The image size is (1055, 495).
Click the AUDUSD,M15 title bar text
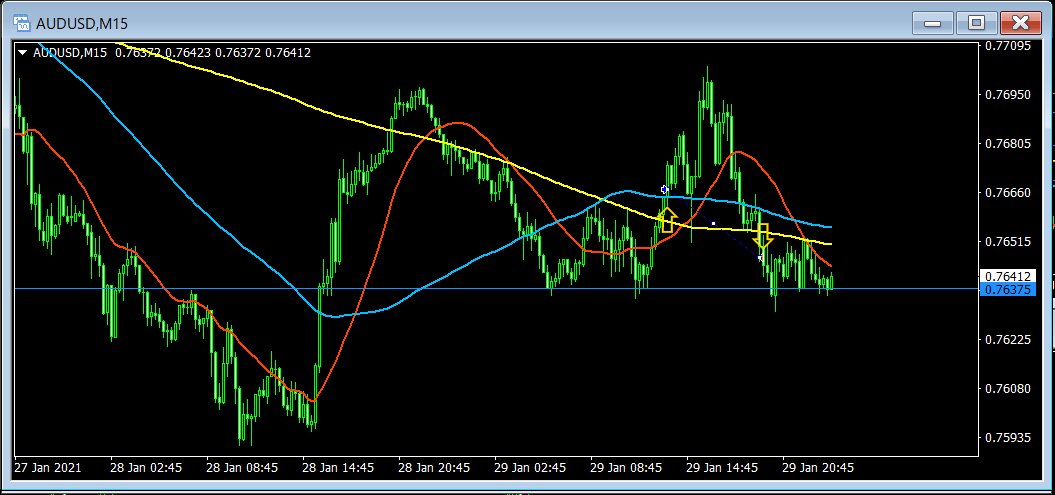pyautogui.click(x=82, y=24)
